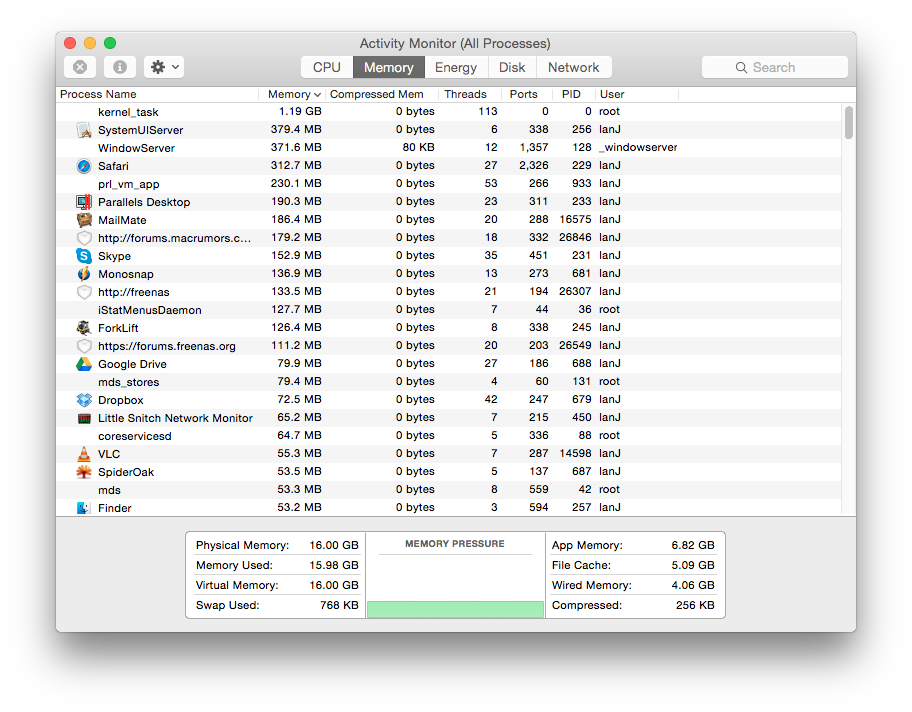Sort by Process Name column header
The image size is (912, 712).
[157, 94]
